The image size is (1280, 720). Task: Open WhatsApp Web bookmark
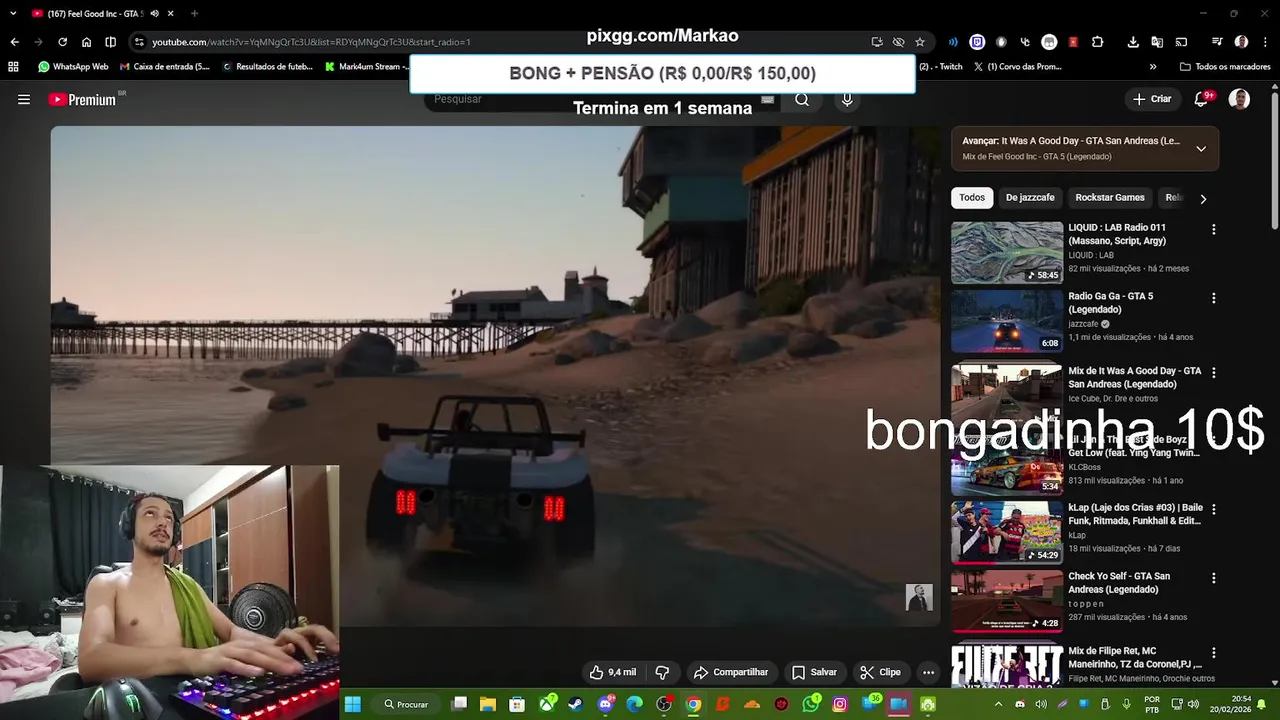73,67
